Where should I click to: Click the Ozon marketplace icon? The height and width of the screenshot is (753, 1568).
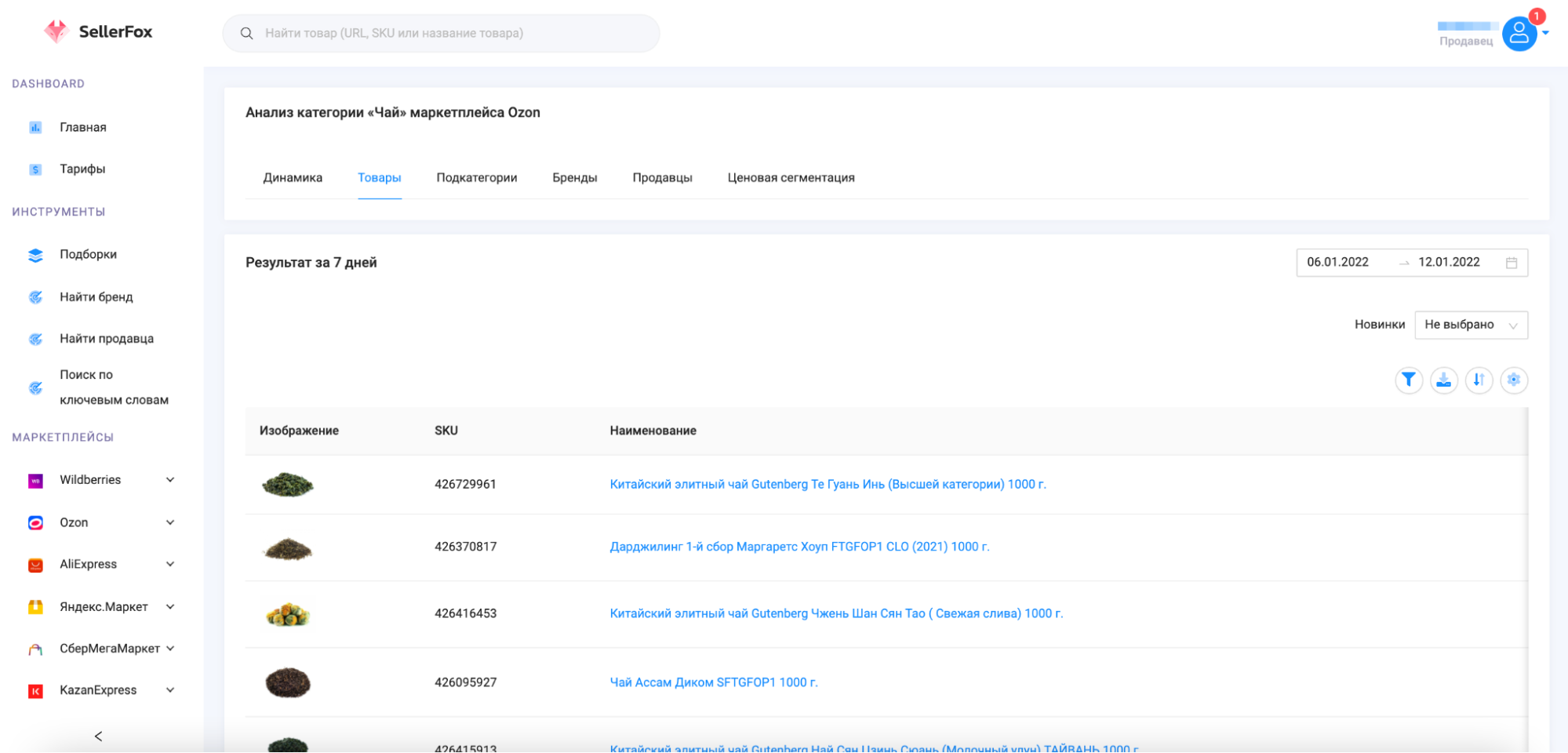[x=35, y=522]
